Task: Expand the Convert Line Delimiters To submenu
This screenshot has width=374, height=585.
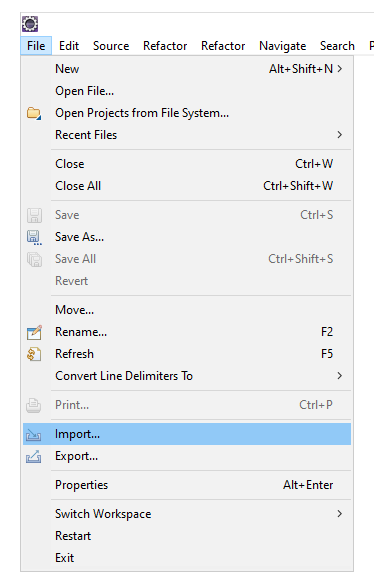Action: click(x=340, y=376)
